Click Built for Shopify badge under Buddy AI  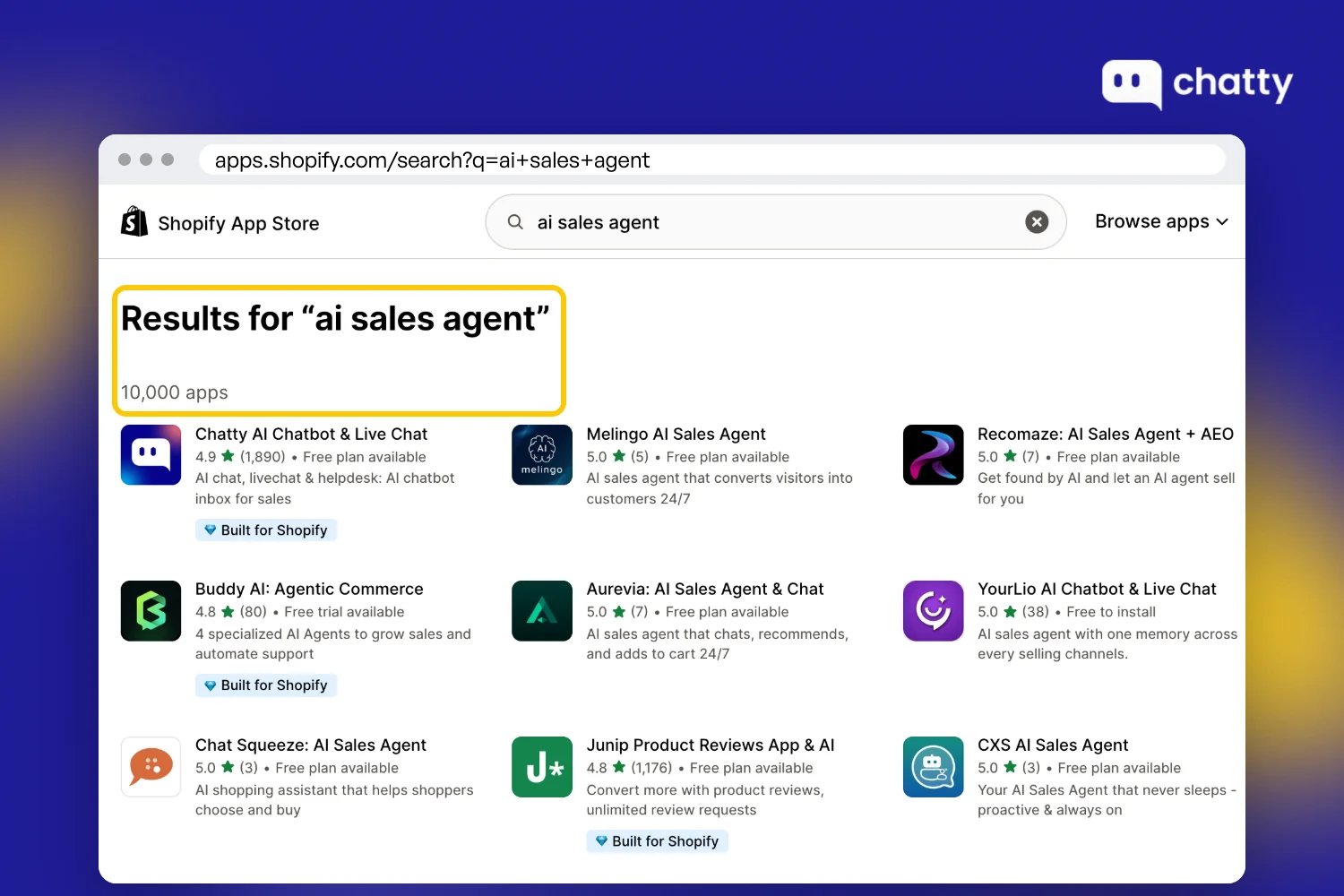[x=266, y=685]
